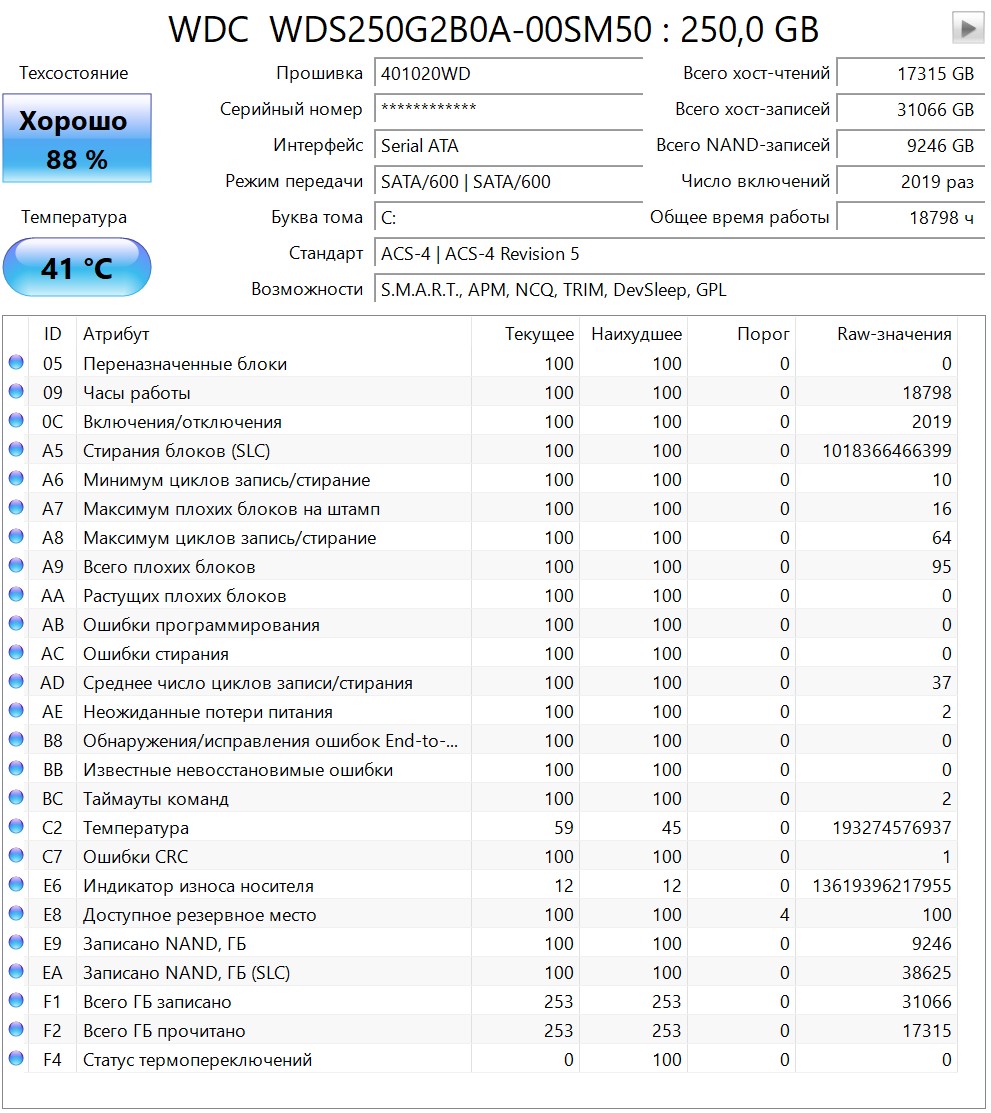991x1113 pixels.
Task: Click status icon of A8 Максимум циклов row
Action: pyautogui.click(x=16, y=537)
